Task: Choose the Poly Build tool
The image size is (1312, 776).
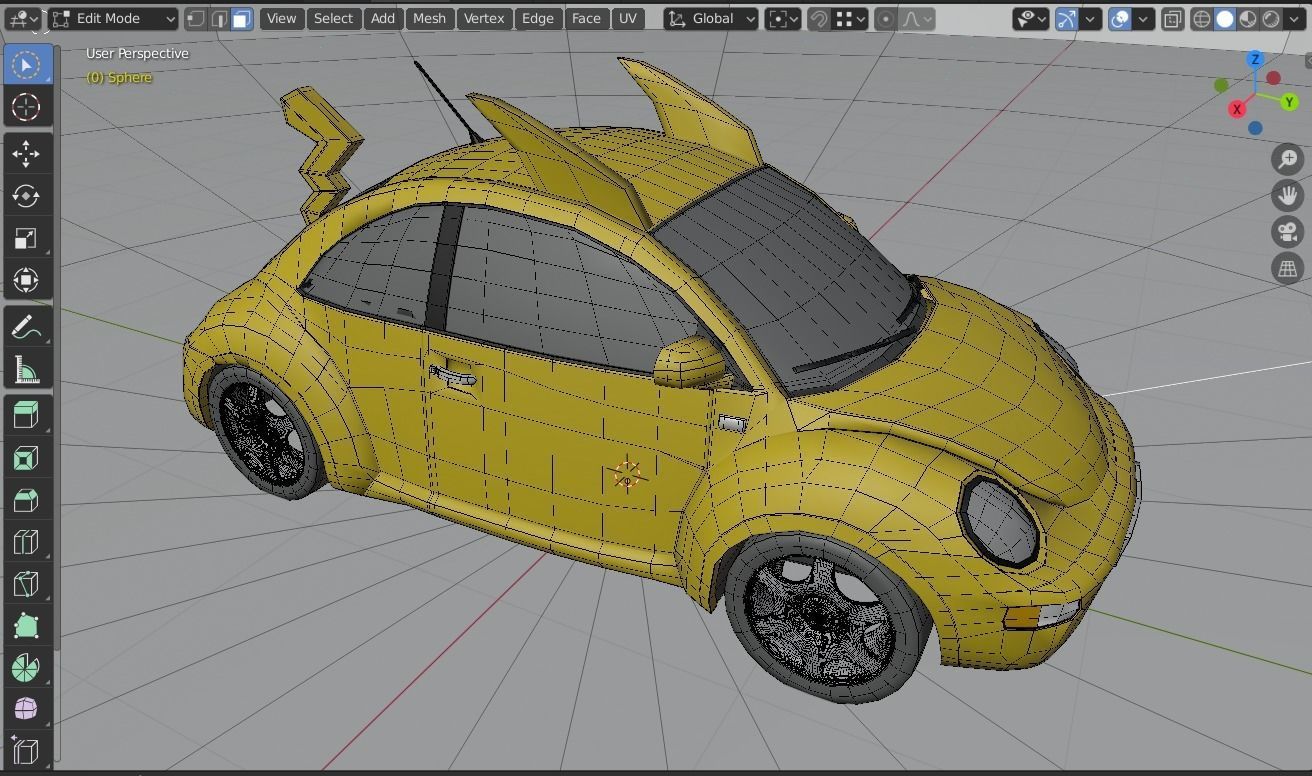Action: pyautogui.click(x=26, y=626)
